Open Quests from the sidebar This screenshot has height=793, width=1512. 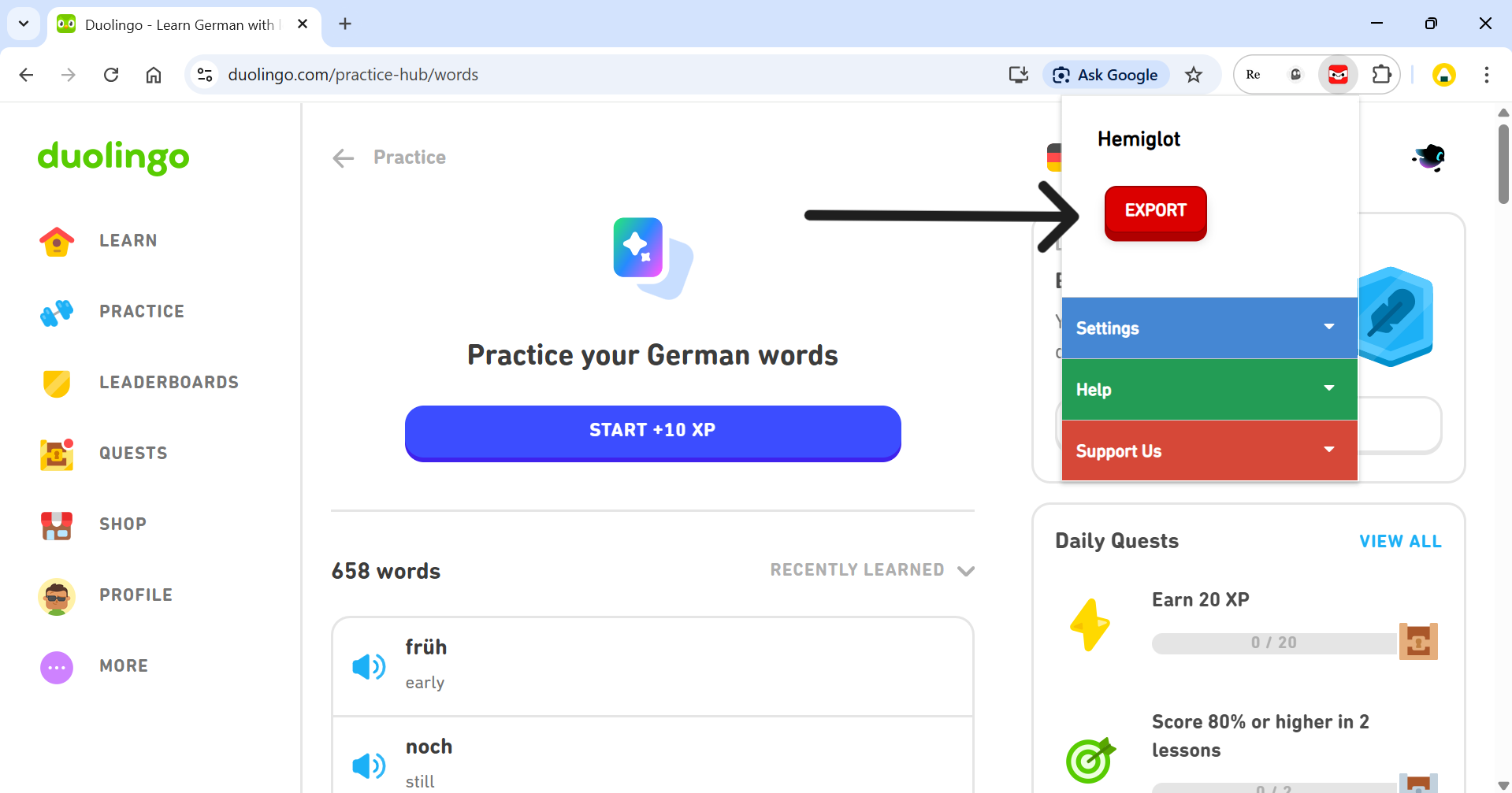(132, 454)
